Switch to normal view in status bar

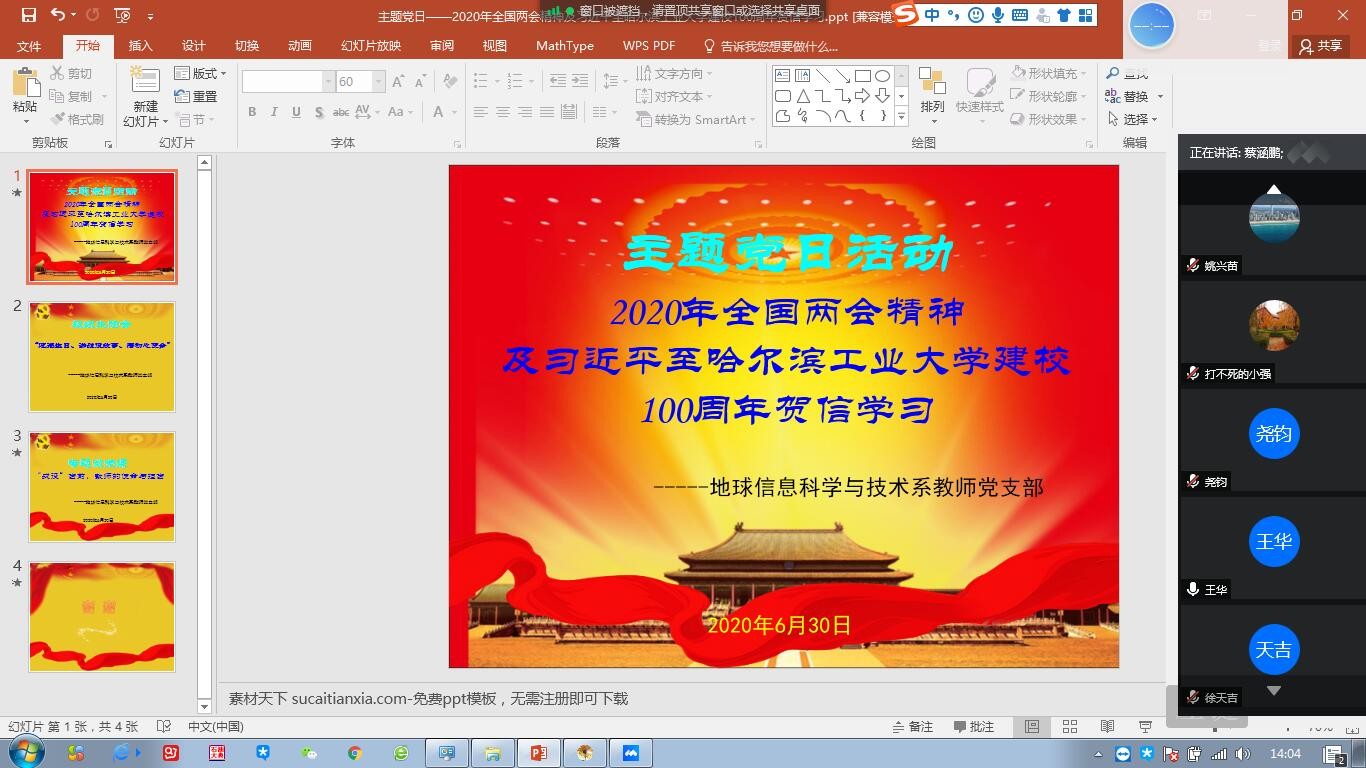click(x=1032, y=727)
